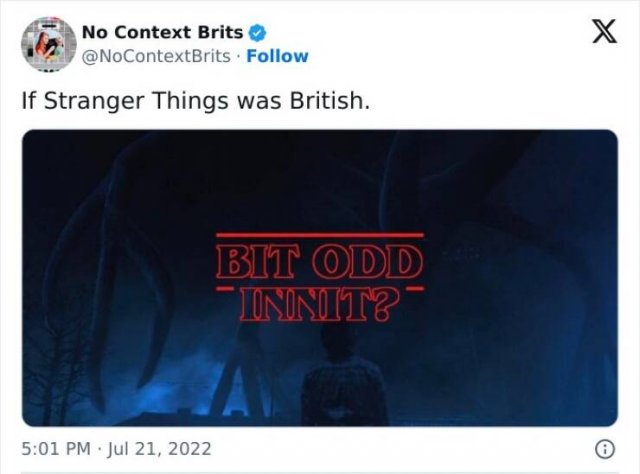The image size is (640, 474).
Task: Click the "BIT ODD" red title text
Action: [x=319, y=262]
